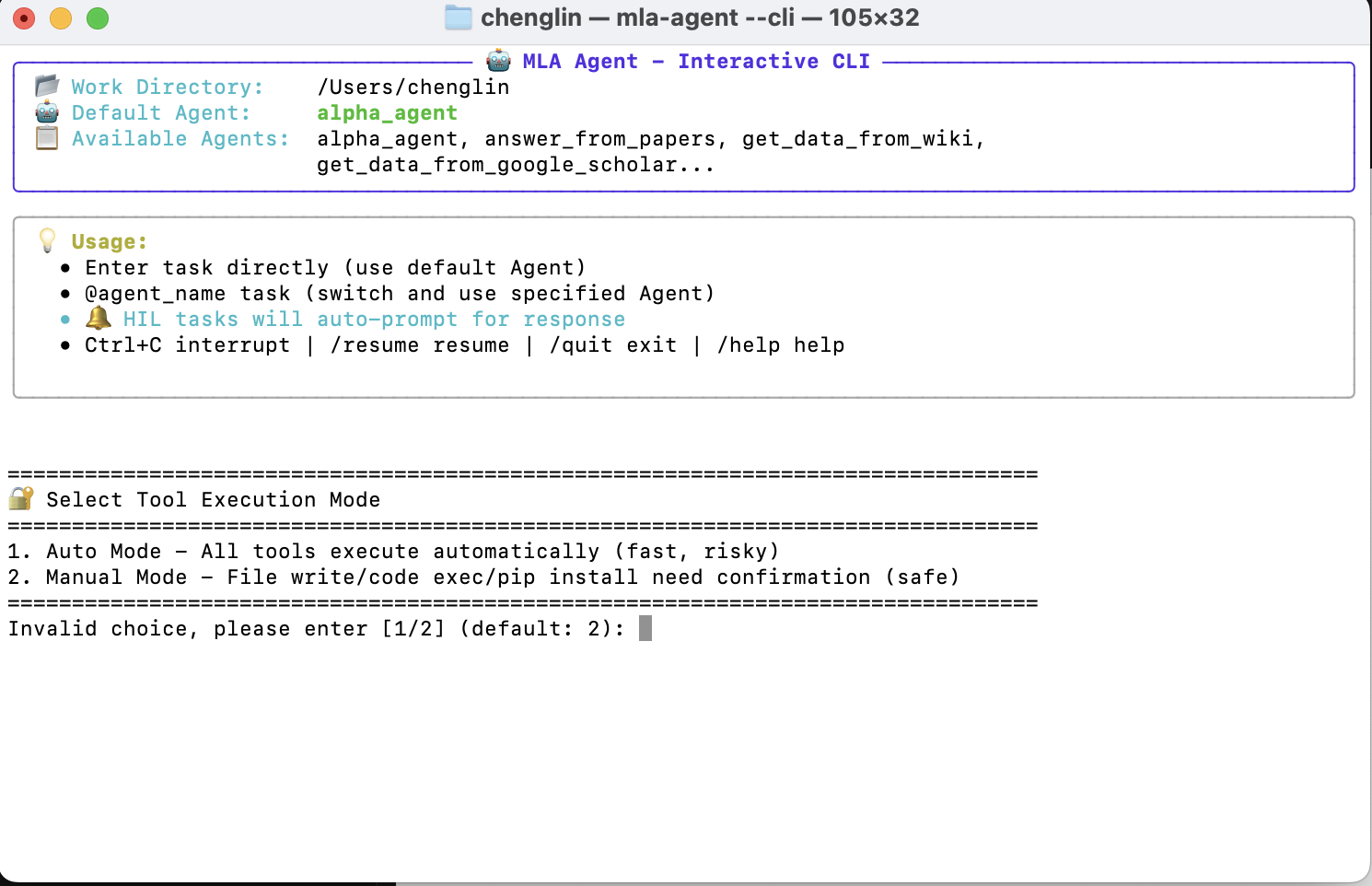Click 'answer_from_papers' in the agents list

click(x=600, y=138)
